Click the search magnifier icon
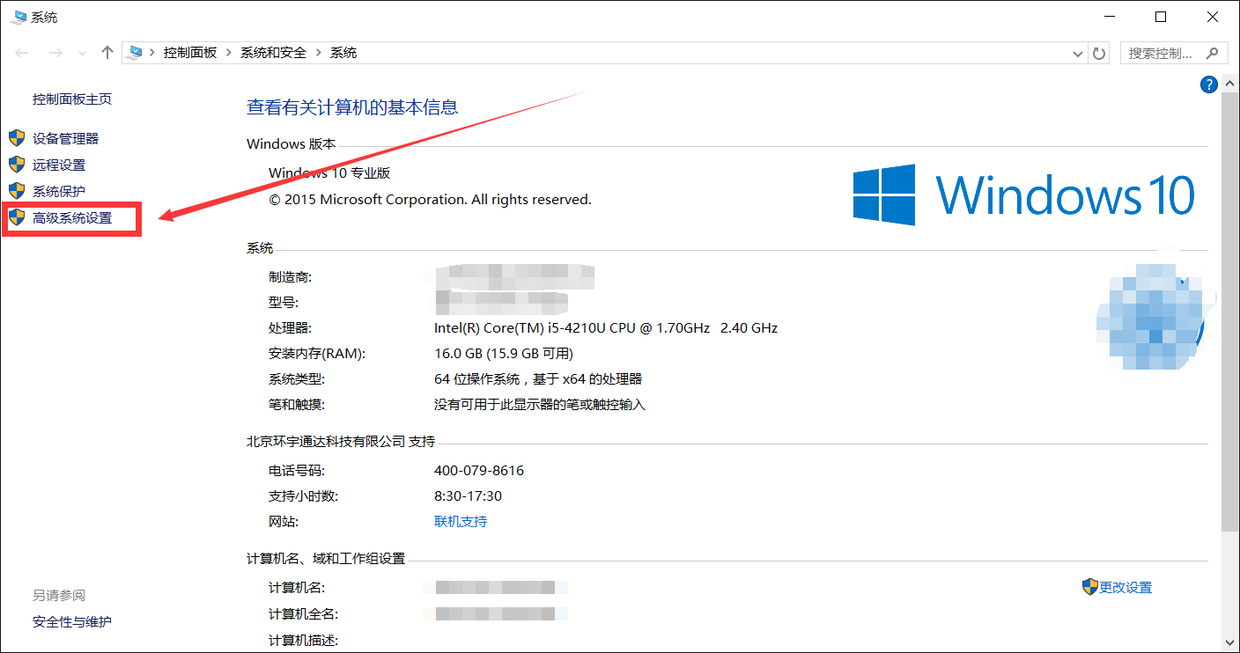This screenshot has width=1240, height=653. tap(1212, 53)
